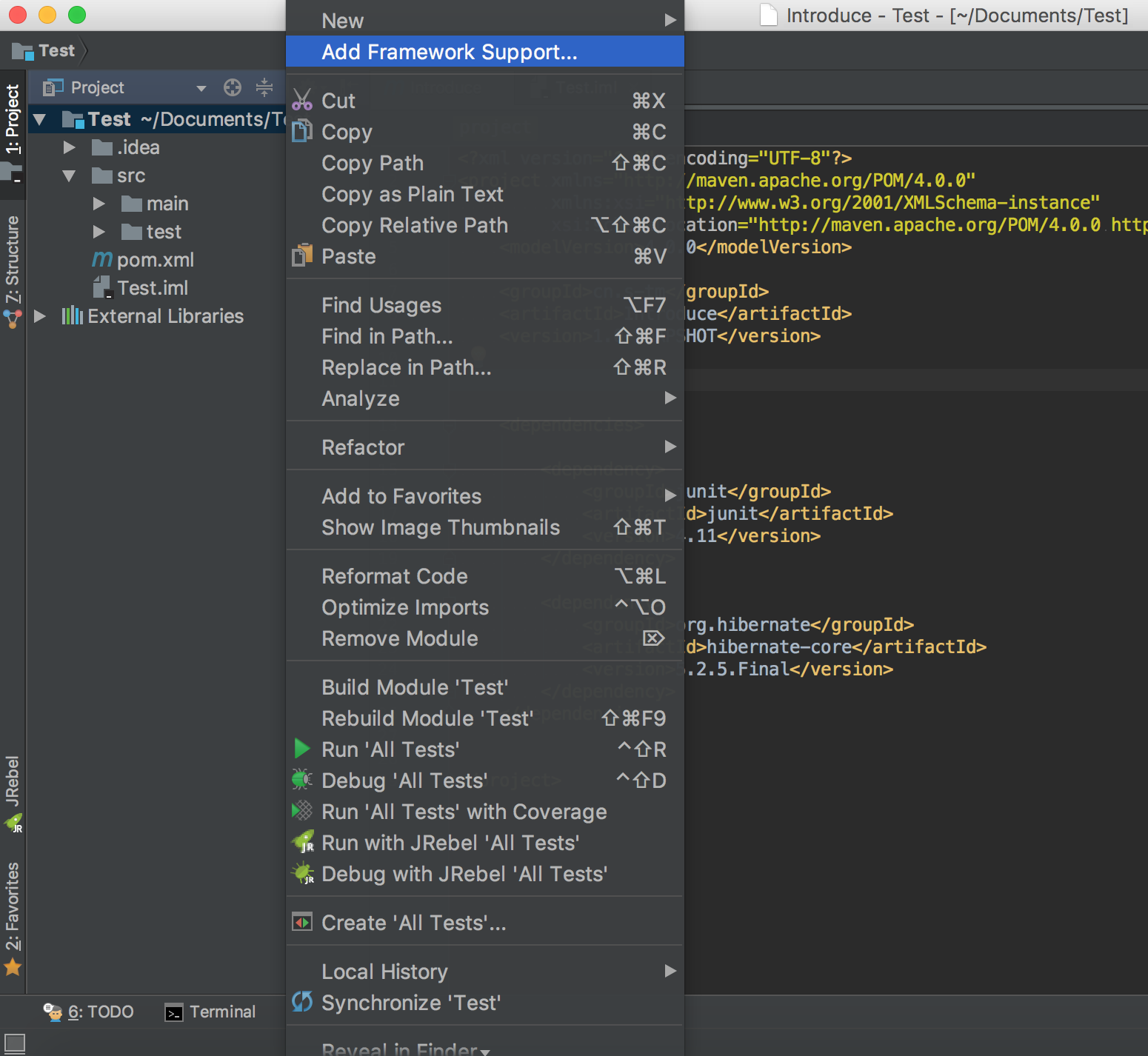Click the Collapse All icon in Project panel

(264, 87)
